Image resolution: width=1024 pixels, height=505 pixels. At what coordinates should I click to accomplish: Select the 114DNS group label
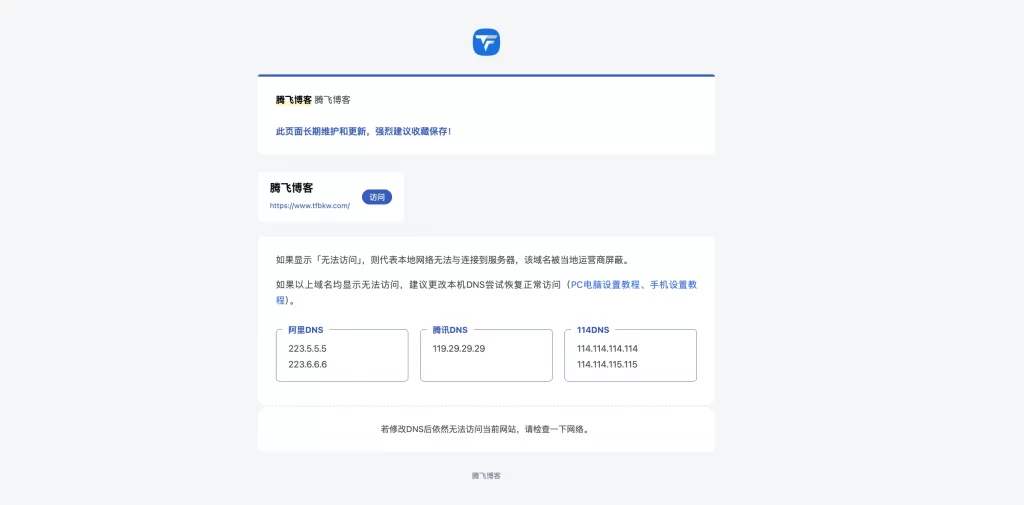point(593,330)
